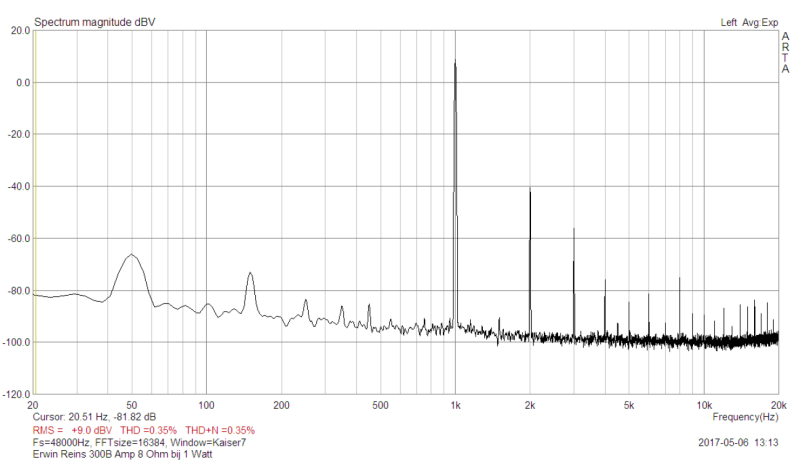Screen dimensions: 799x468
Task: Click the 'Avg:Exp' averaging label
Action: coord(760,22)
